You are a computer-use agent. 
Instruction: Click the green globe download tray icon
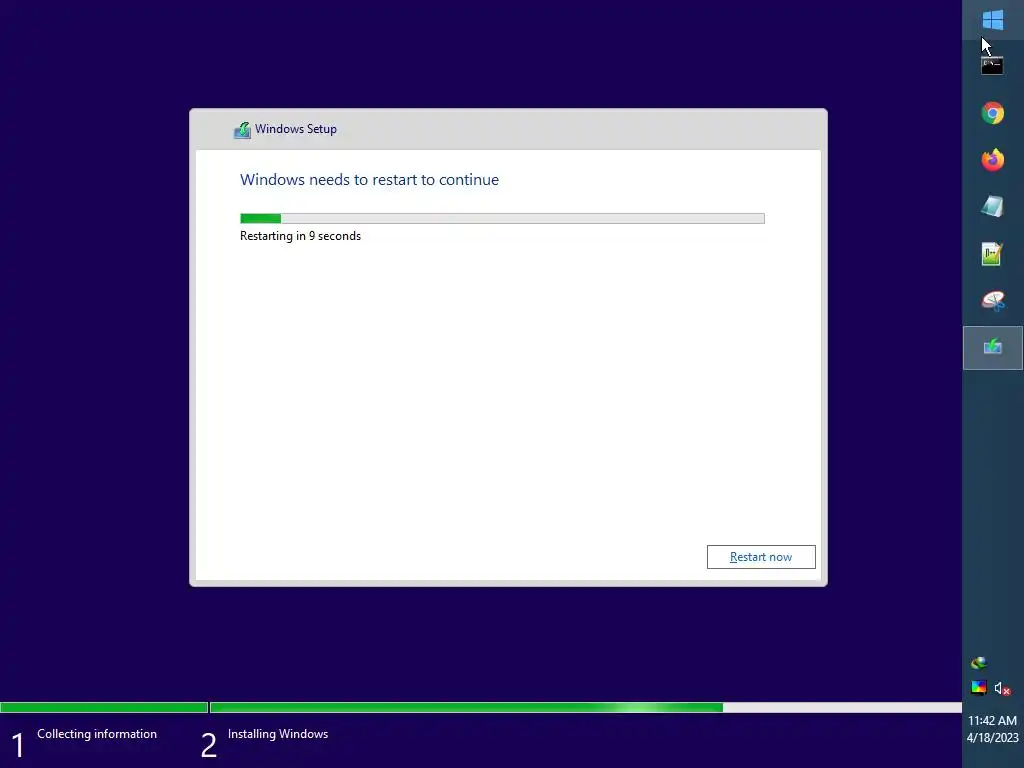click(x=978, y=664)
